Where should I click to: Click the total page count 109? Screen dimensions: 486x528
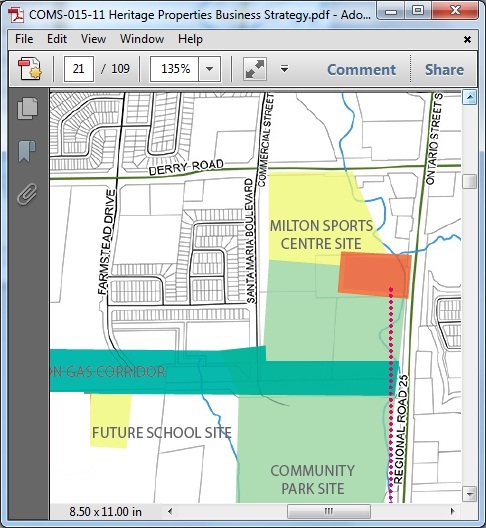120,69
